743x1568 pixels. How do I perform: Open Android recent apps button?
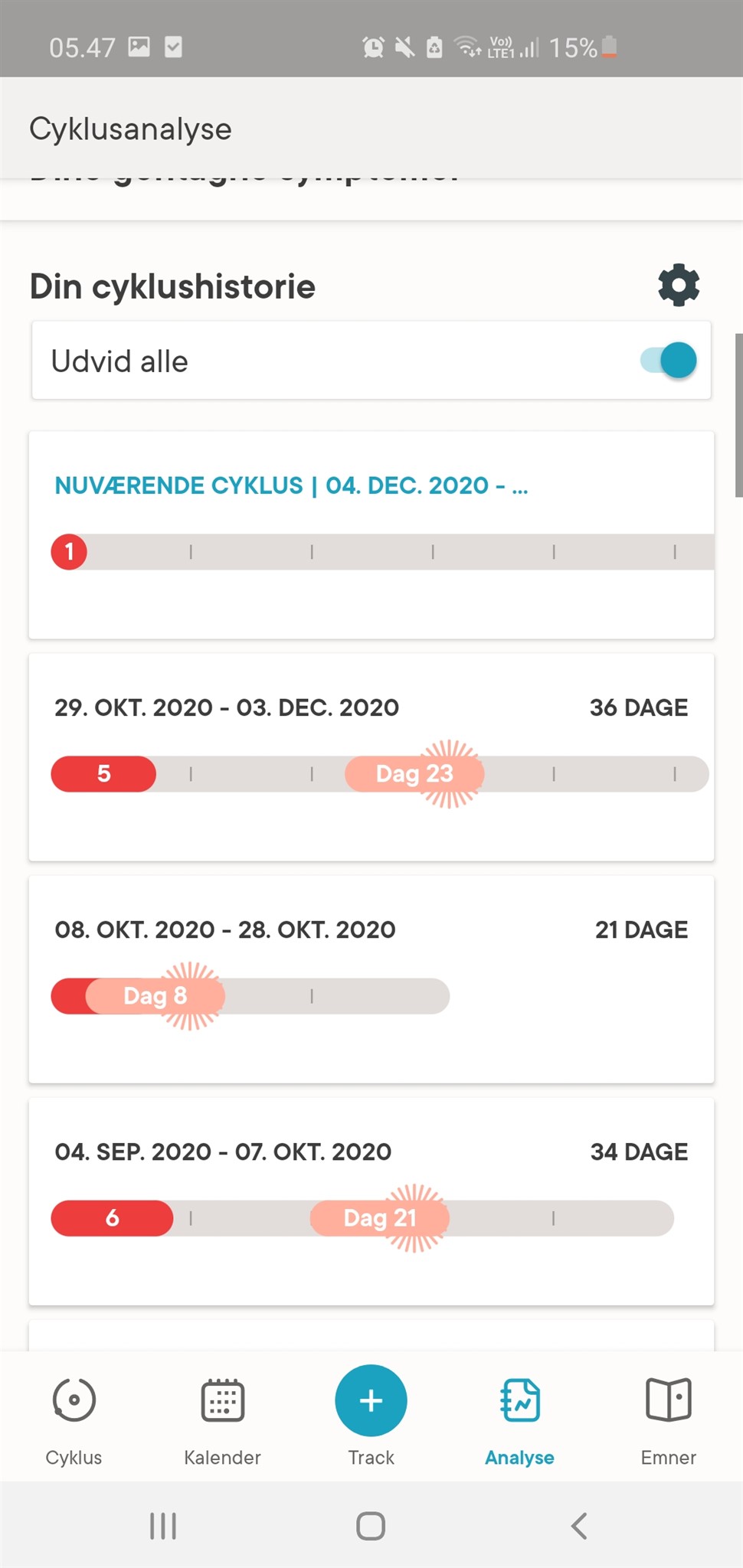pos(162,1526)
